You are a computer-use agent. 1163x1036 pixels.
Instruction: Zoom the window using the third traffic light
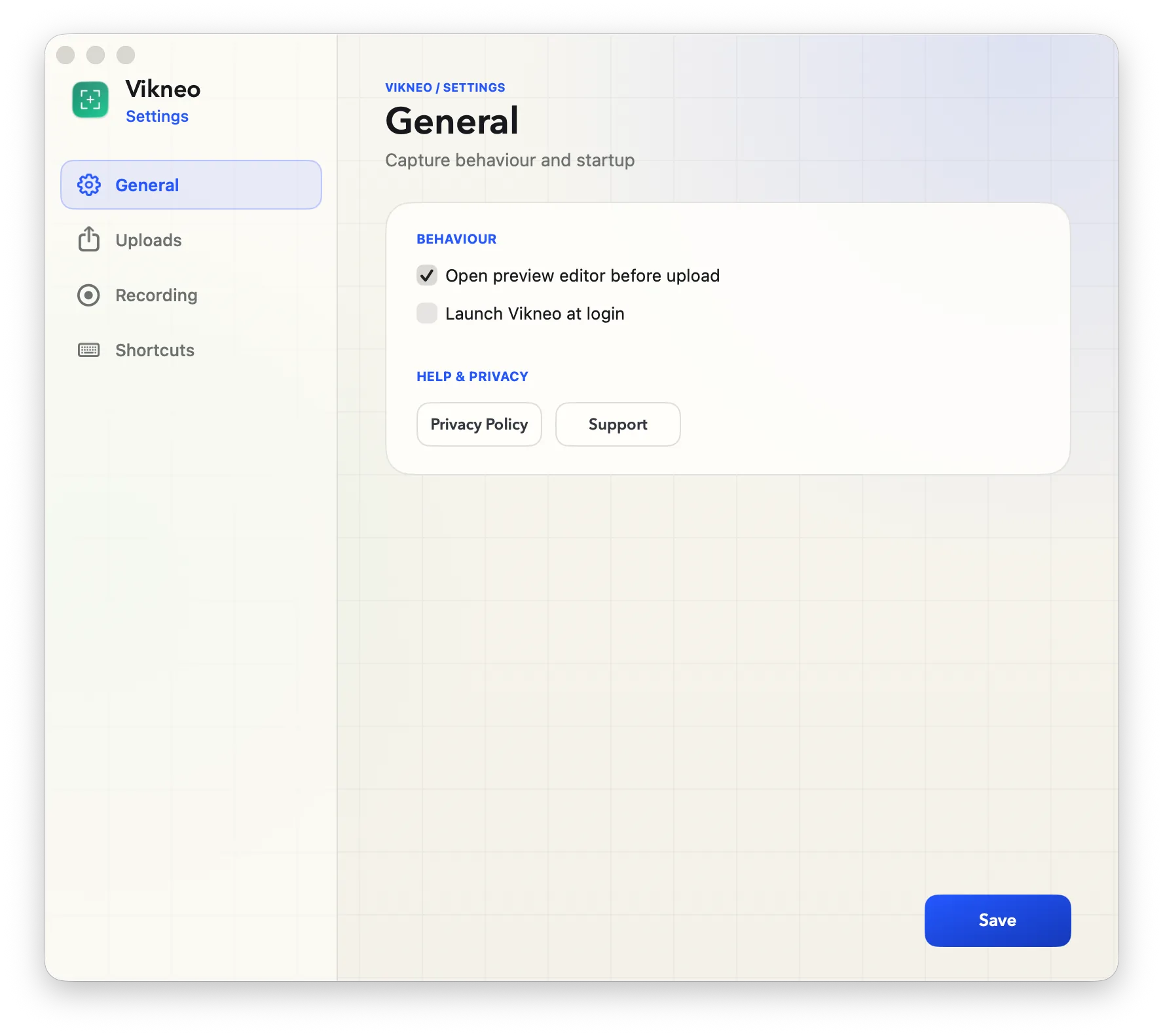pos(126,55)
